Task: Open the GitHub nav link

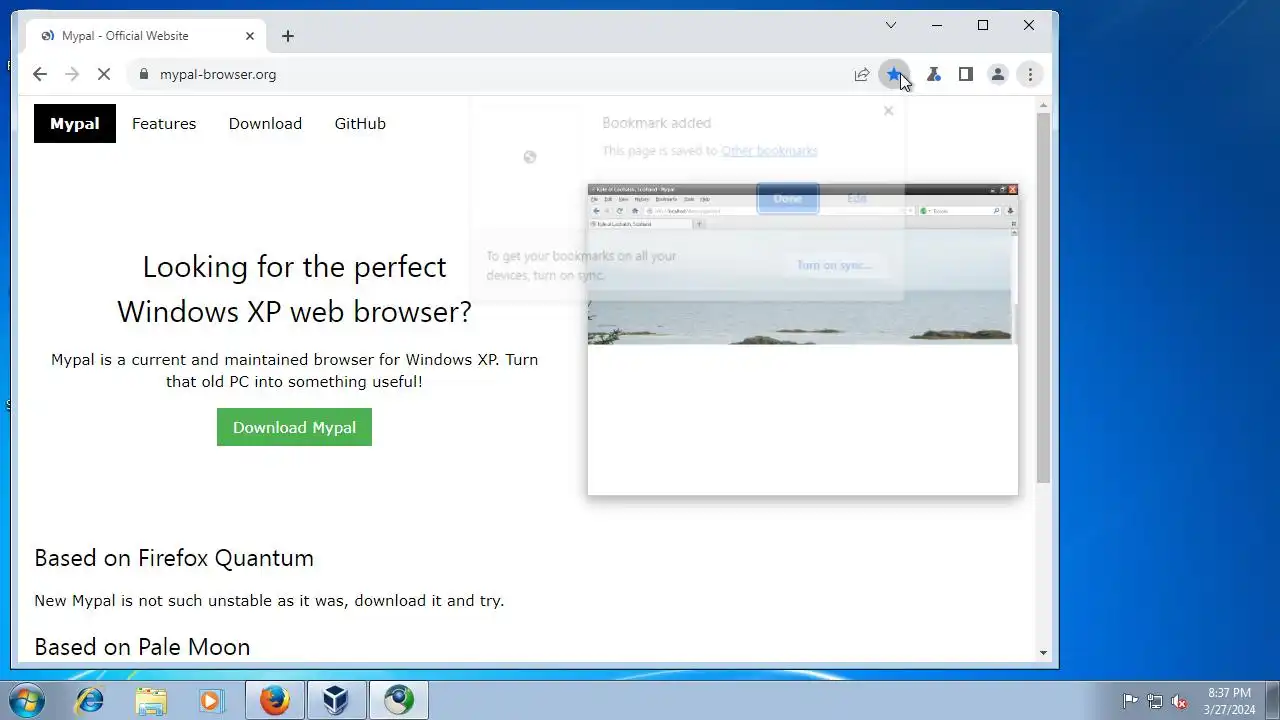Action: point(360,124)
